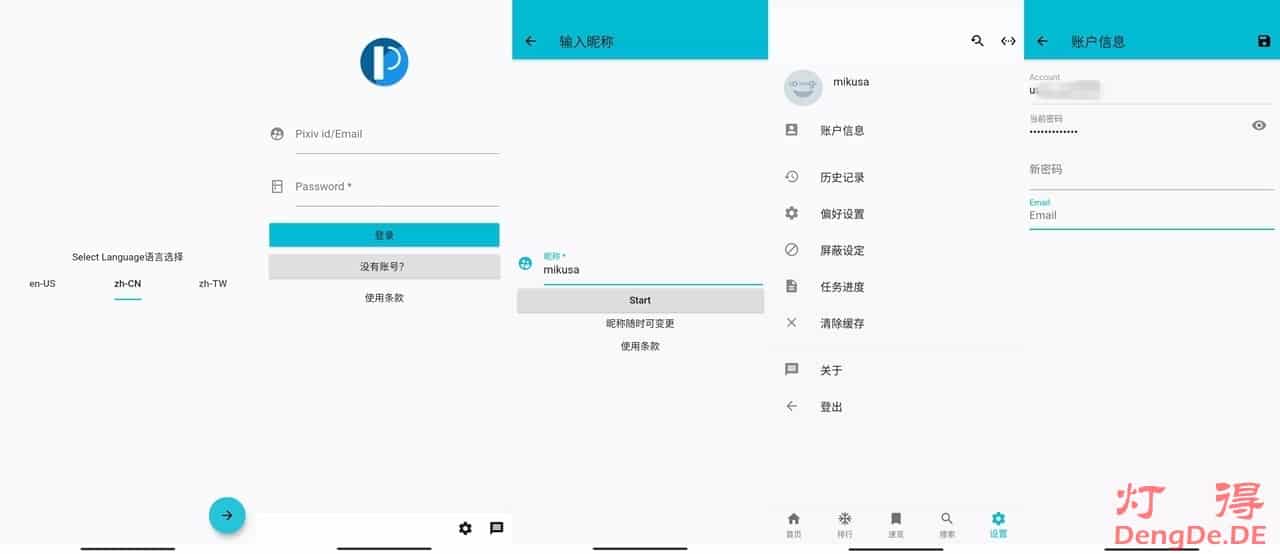
Task: Tap the icon beside the Password field
Action: 277,187
